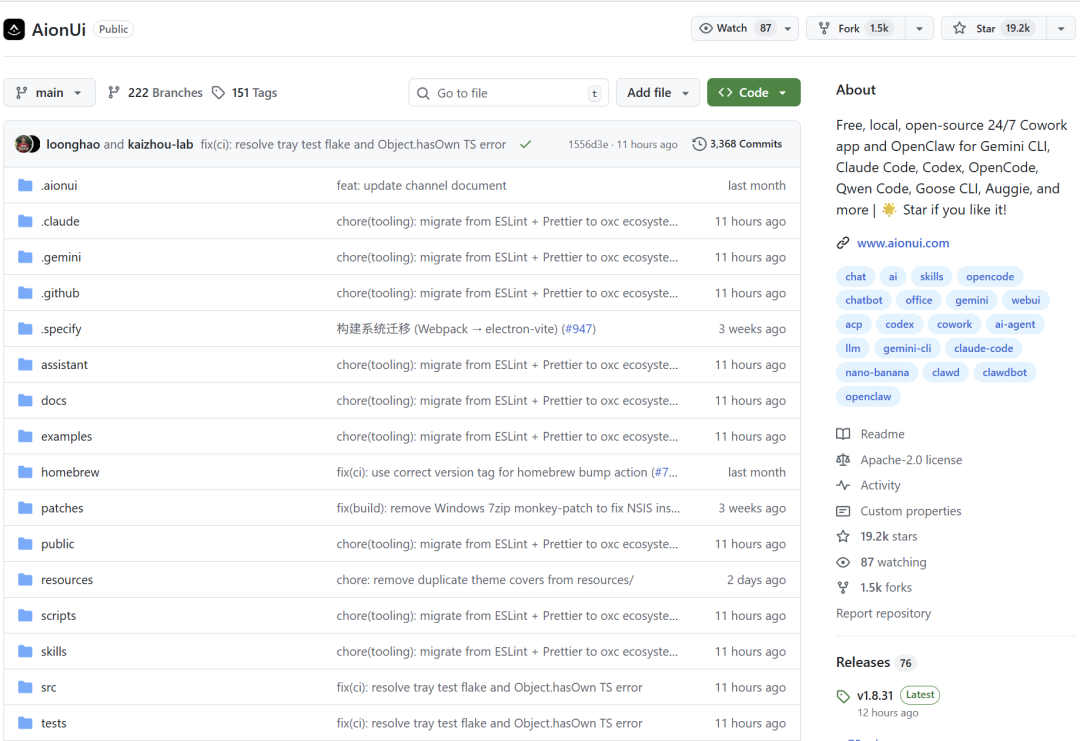Open the scripts folder
1080x741 pixels.
[58, 616]
